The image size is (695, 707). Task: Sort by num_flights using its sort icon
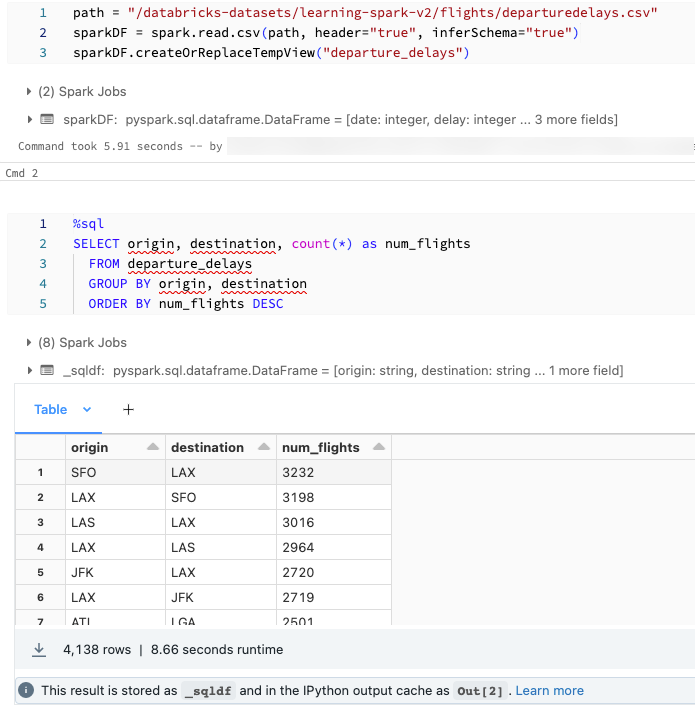pyautogui.click(x=378, y=447)
